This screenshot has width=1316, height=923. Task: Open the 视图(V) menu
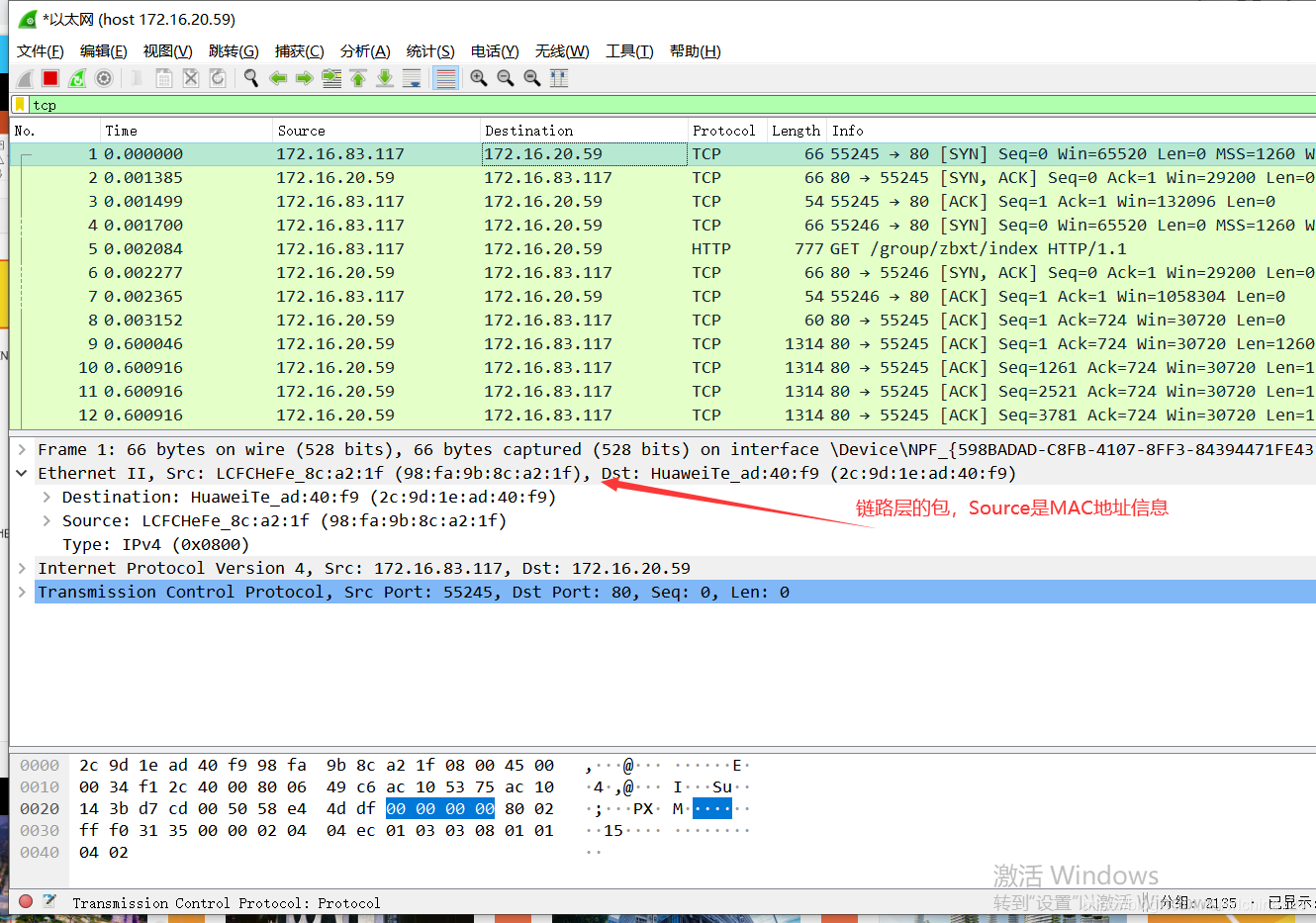[x=168, y=51]
